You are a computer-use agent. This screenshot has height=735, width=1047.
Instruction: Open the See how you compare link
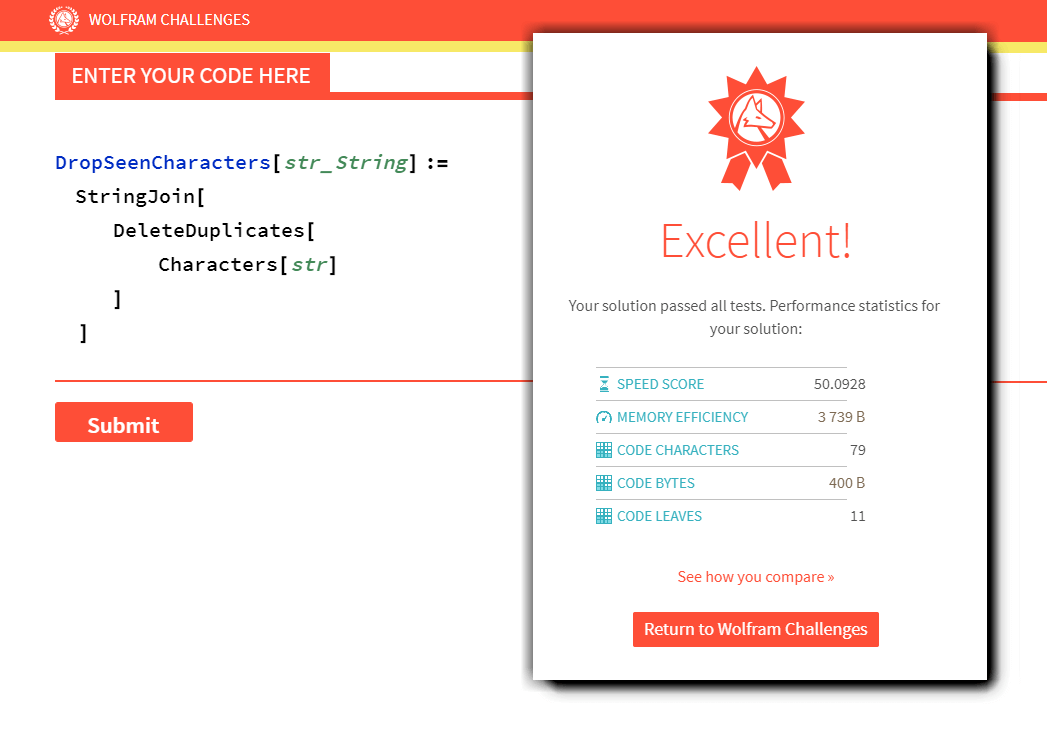pos(755,577)
